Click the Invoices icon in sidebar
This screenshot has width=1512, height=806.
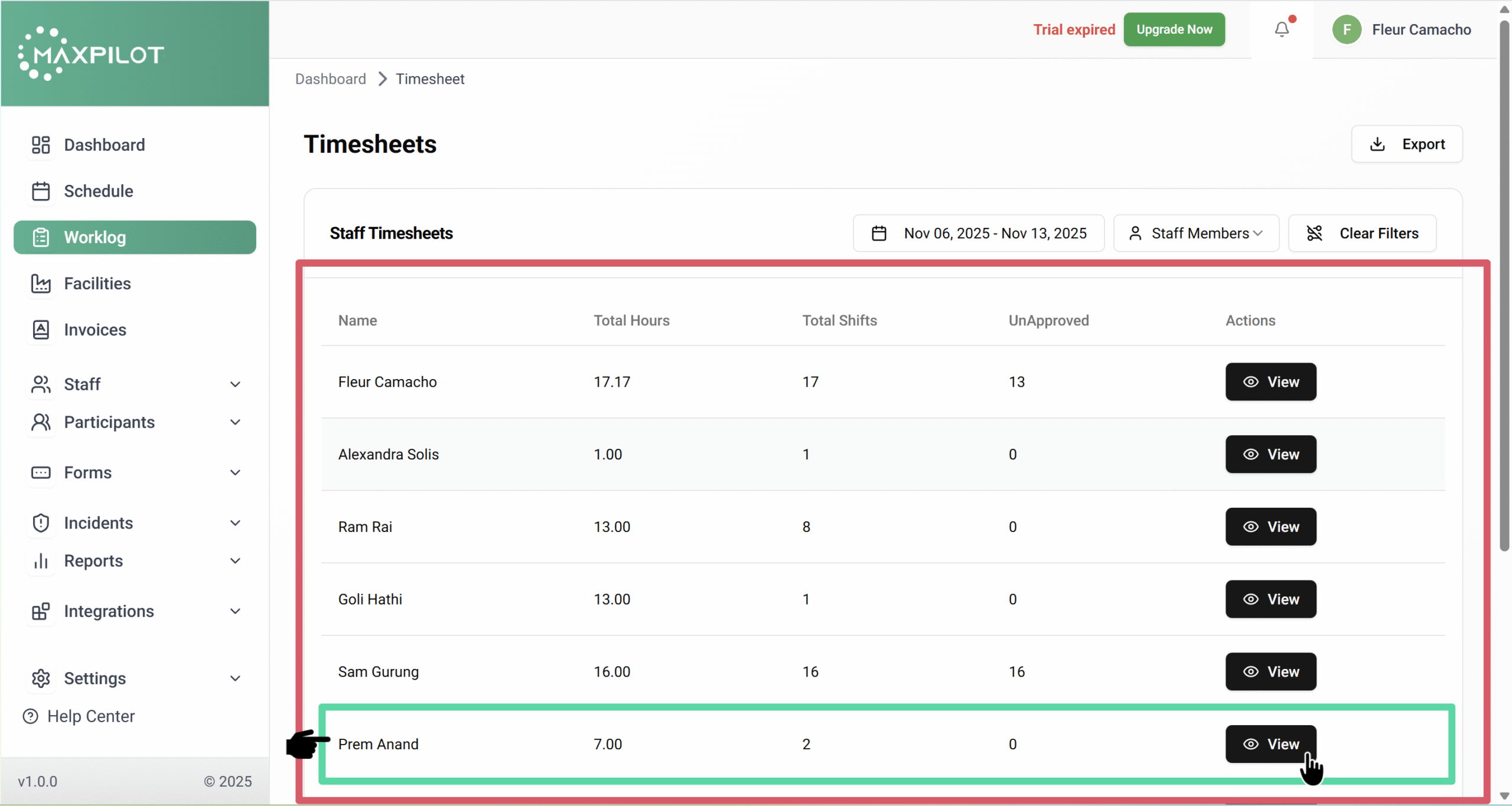coord(41,329)
